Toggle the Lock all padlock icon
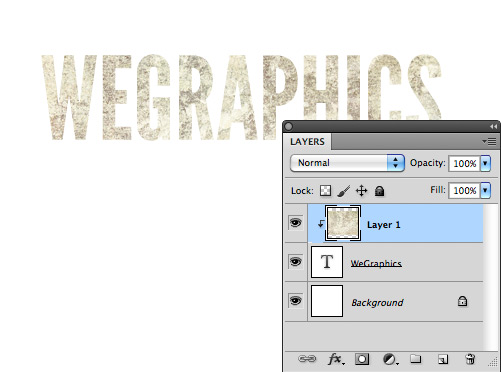This screenshot has width=501, height=372. pyautogui.click(x=379, y=191)
